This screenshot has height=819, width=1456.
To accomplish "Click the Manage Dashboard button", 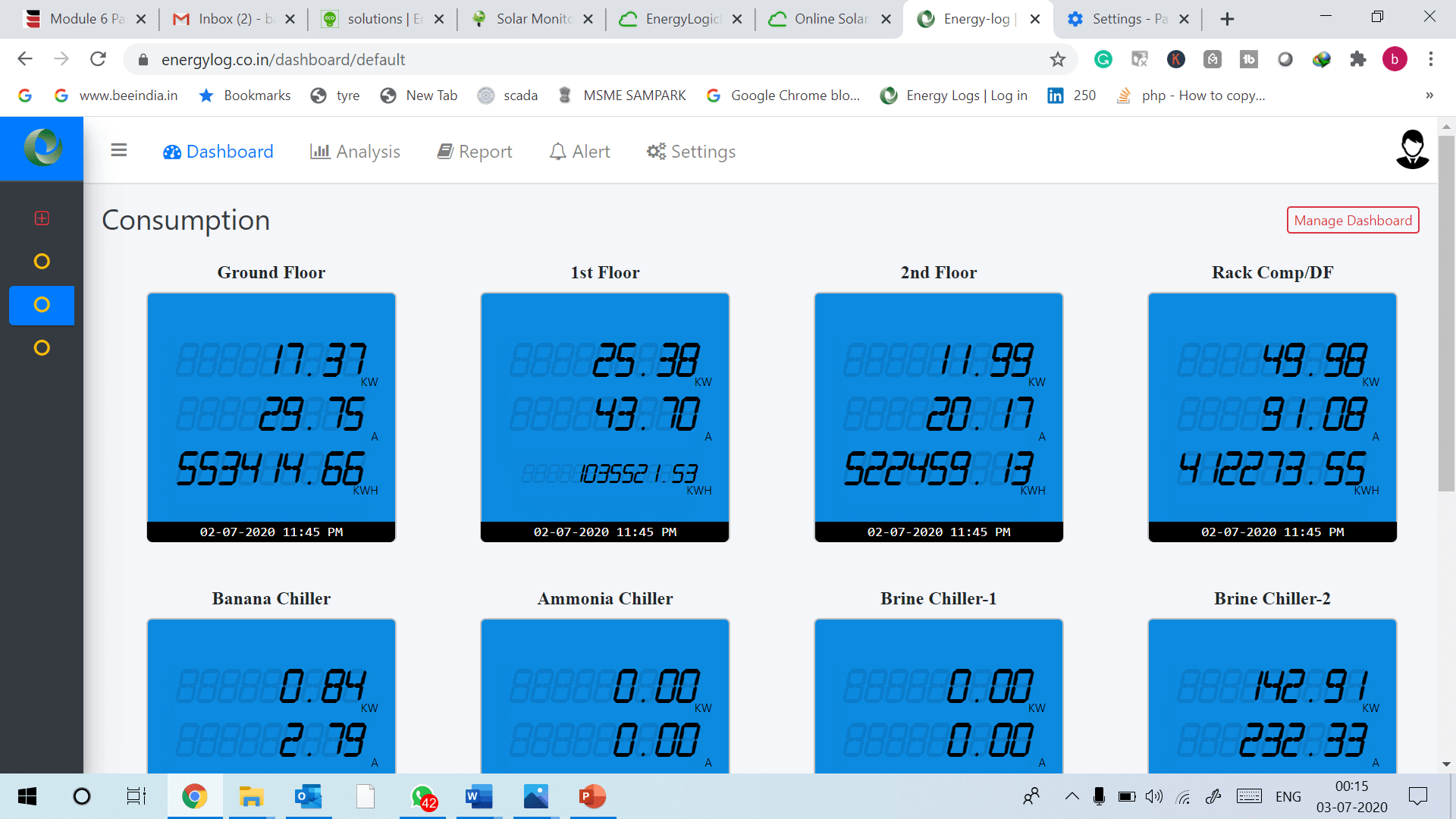I will coord(1352,221).
